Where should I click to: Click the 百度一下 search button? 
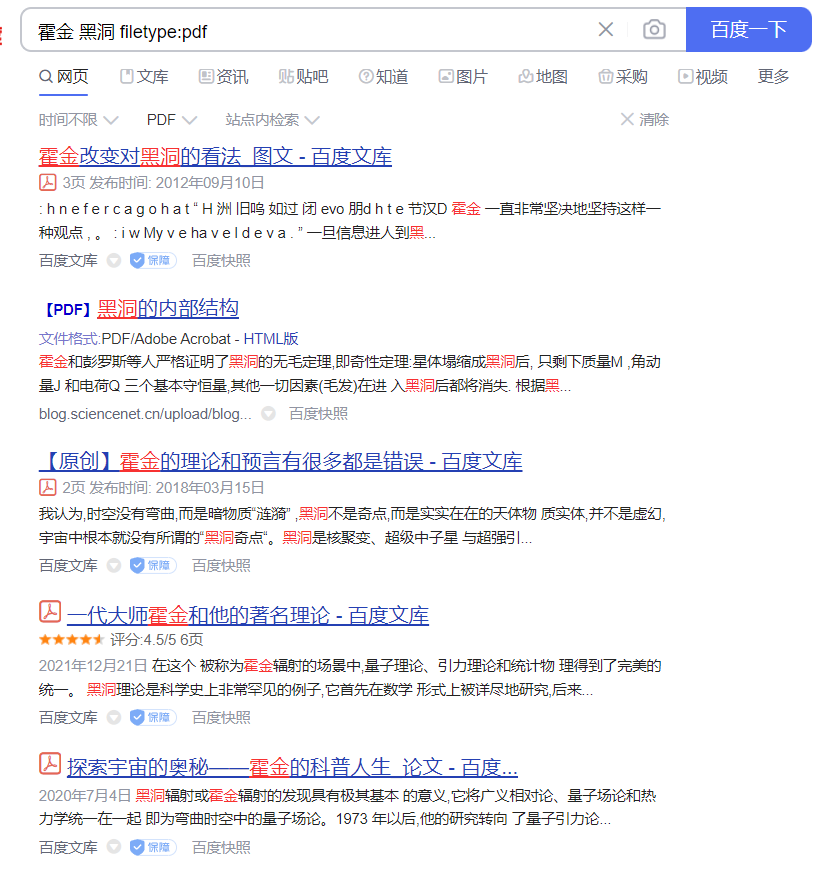tap(749, 30)
